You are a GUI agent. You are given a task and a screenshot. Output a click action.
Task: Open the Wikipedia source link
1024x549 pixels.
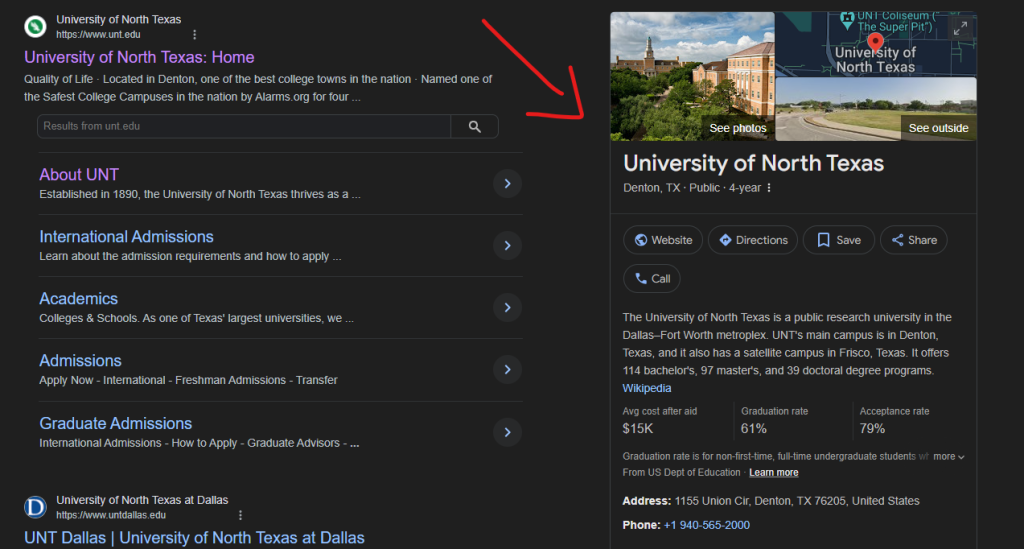[x=647, y=388]
